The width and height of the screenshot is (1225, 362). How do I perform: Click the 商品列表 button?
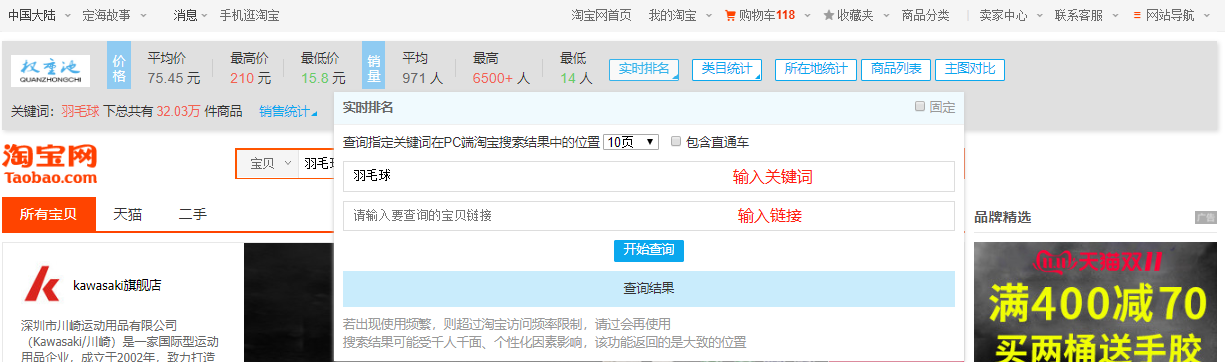point(895,69)
